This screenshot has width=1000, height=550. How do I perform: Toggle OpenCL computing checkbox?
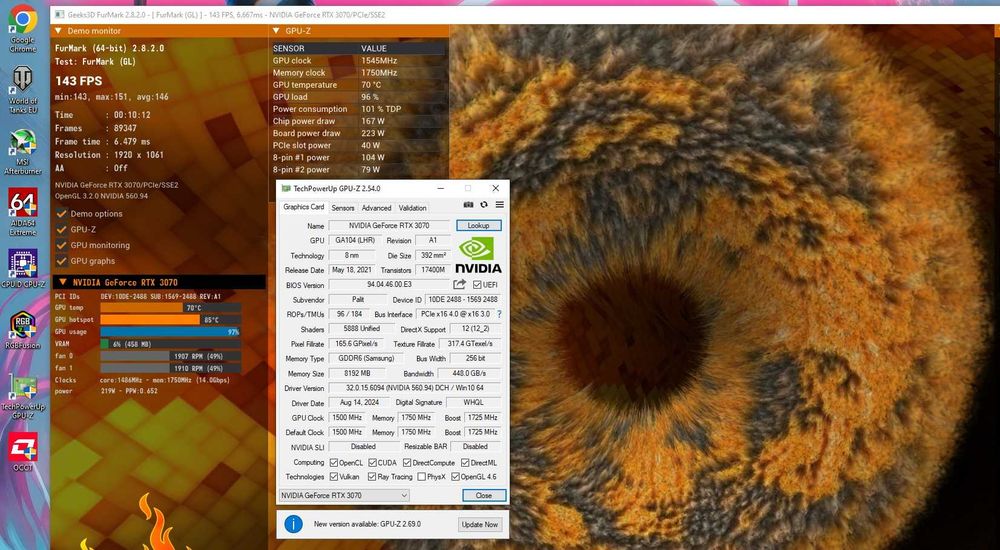(334, 463)
